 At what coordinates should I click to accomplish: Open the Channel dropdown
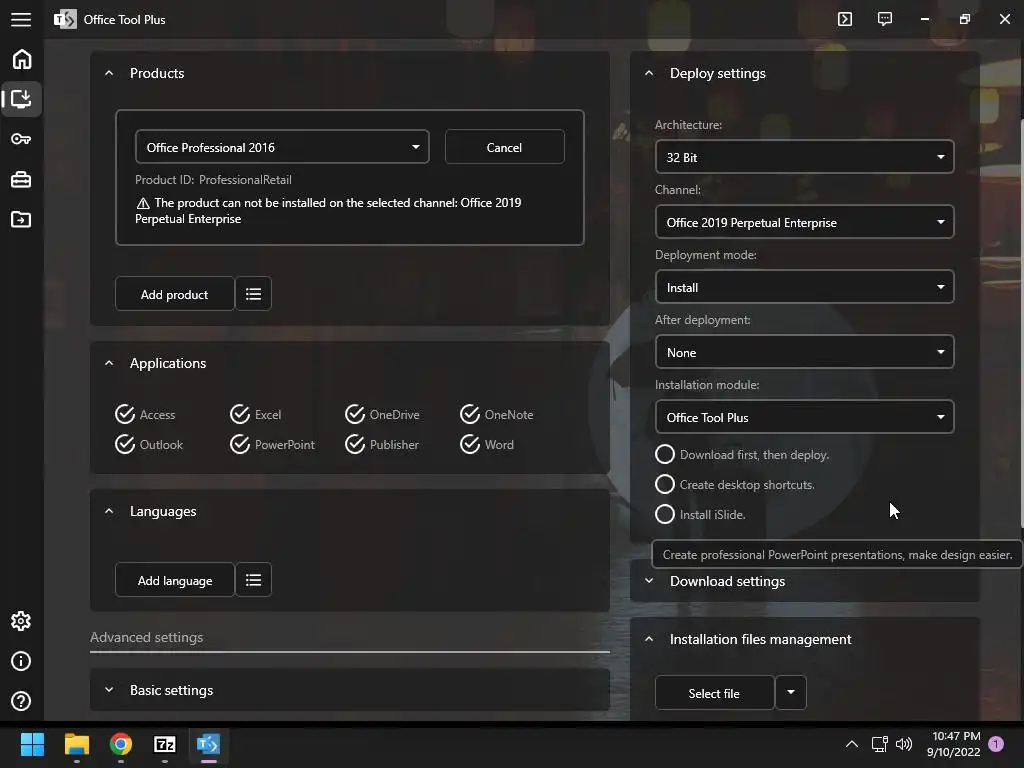[x=805, y=222]
